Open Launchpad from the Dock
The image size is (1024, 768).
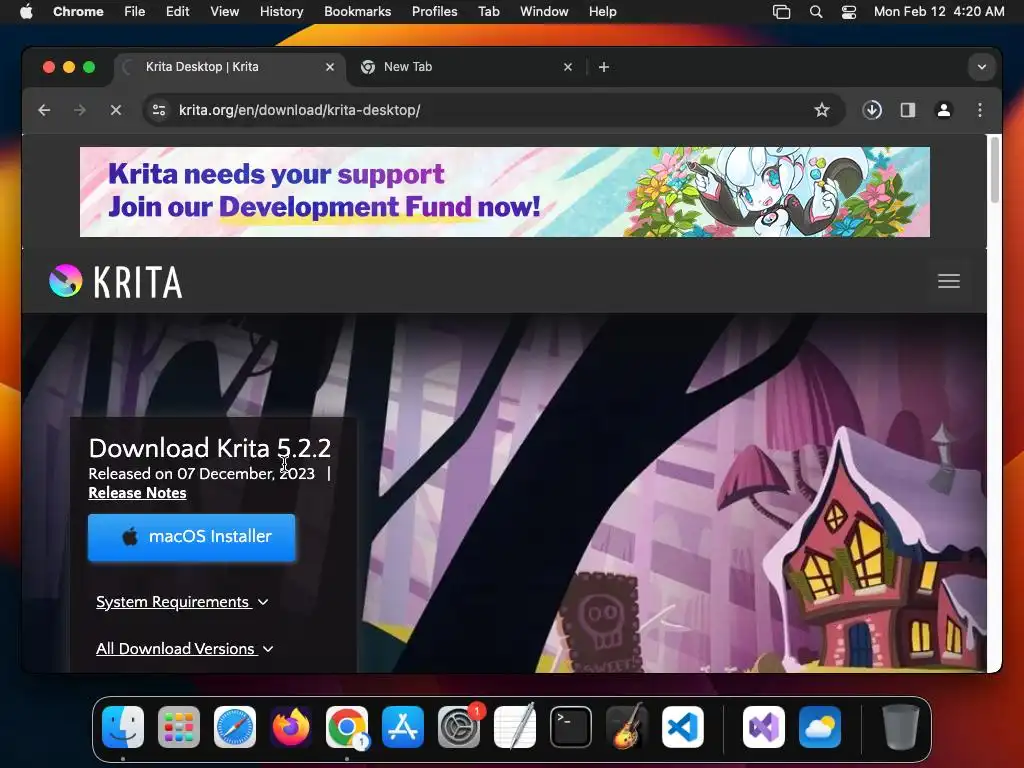[179, 727]
